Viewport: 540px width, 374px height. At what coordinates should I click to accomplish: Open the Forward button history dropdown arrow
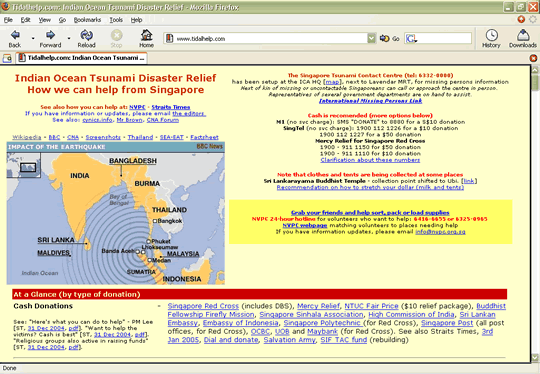point(69,38)
